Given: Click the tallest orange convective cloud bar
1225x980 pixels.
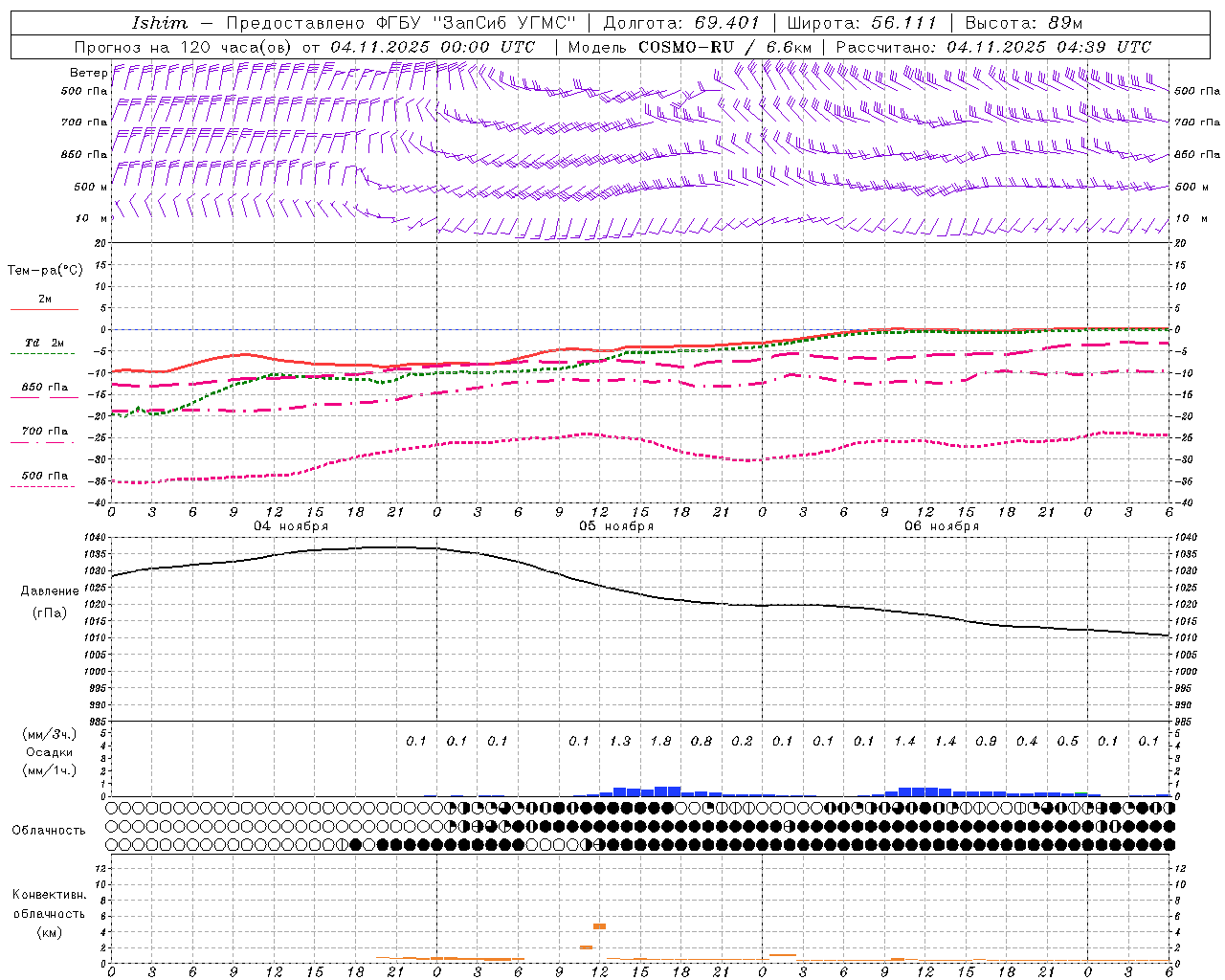Looking at the screenshot, I should pyautogui.click(x=600, y=926).
